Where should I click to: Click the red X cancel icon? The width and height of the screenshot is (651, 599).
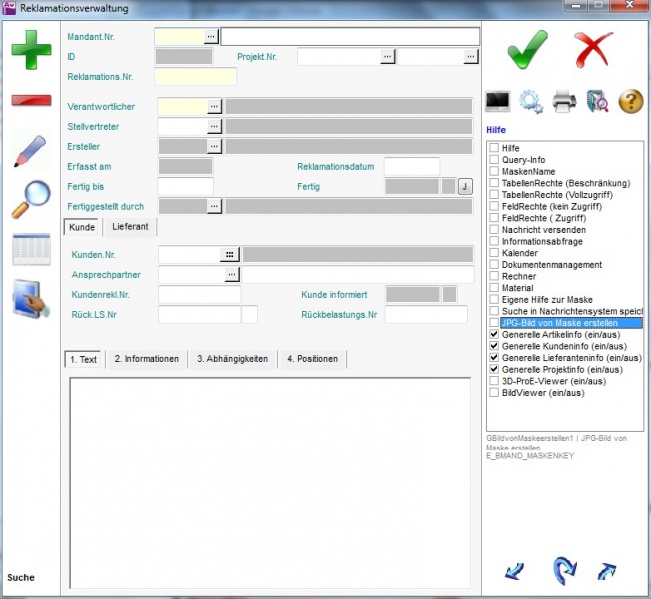point(593,49)
